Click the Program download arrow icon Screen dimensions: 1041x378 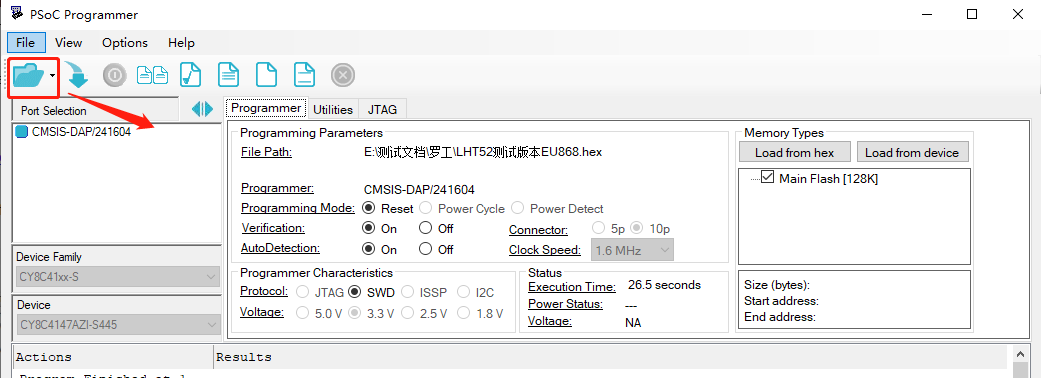click(x=77, y=76)
